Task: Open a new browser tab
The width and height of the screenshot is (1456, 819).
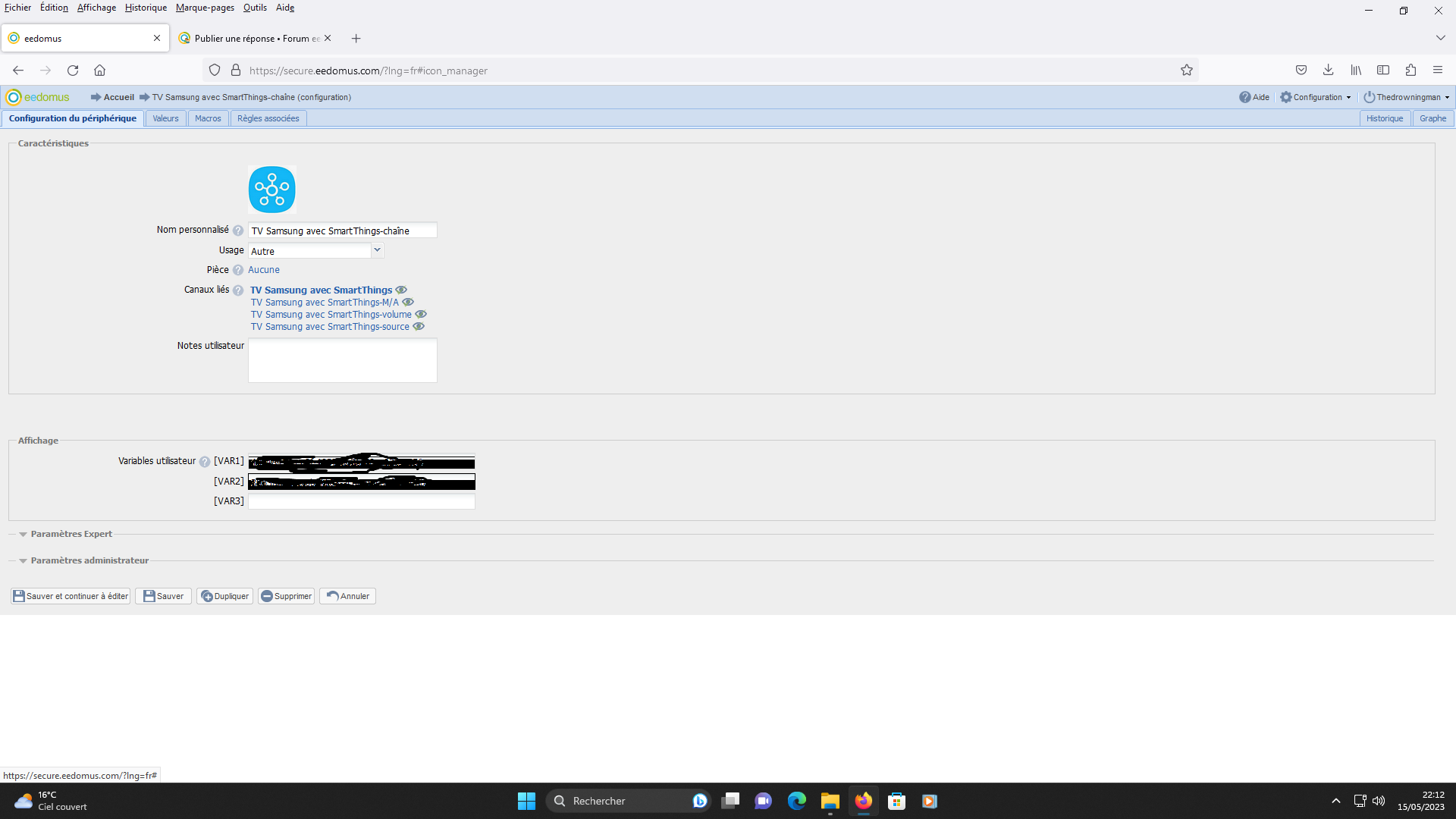Action: click(x=356, y=38)
